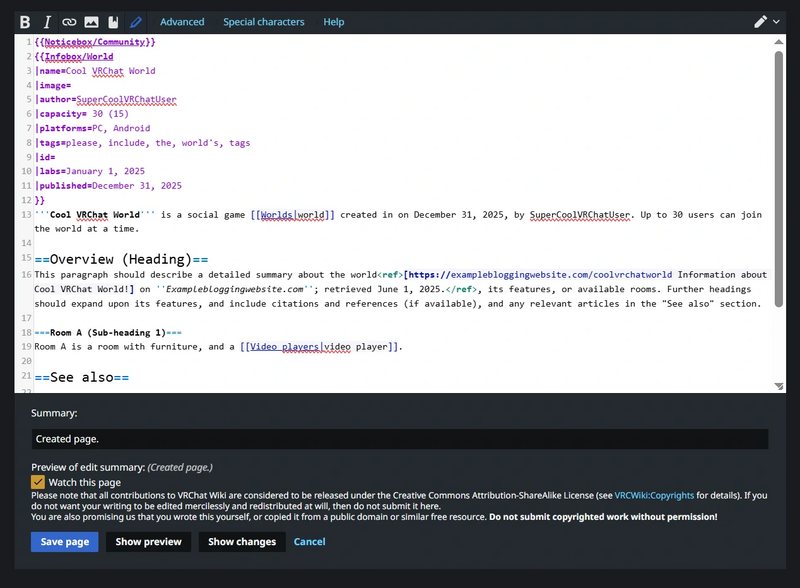Open the Help toolbar section
800x588 pixels.
click(x=334, y=22)
